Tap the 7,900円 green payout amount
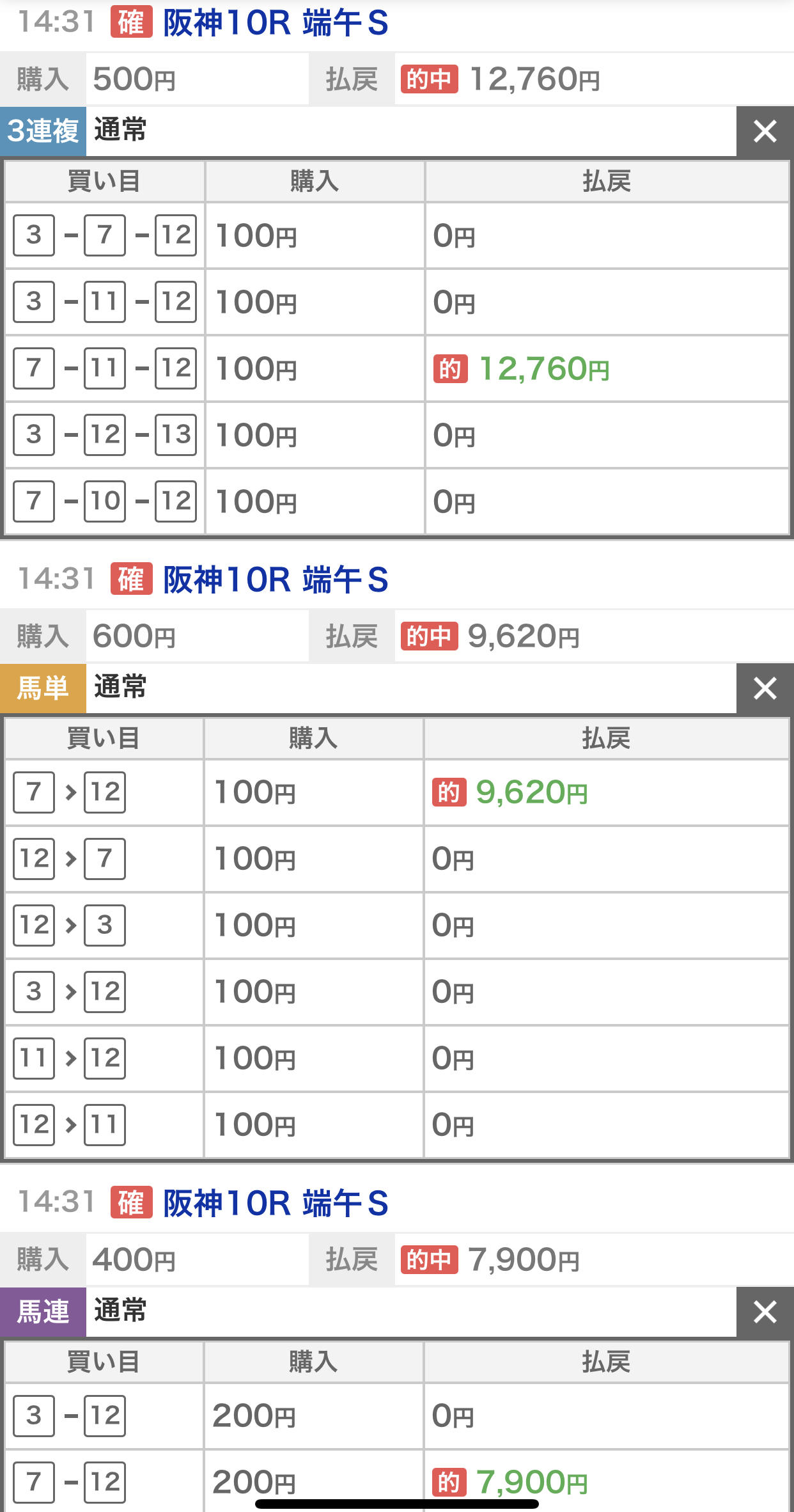The height and width of the screenshot is (1512, 794). coord(531,1482)
